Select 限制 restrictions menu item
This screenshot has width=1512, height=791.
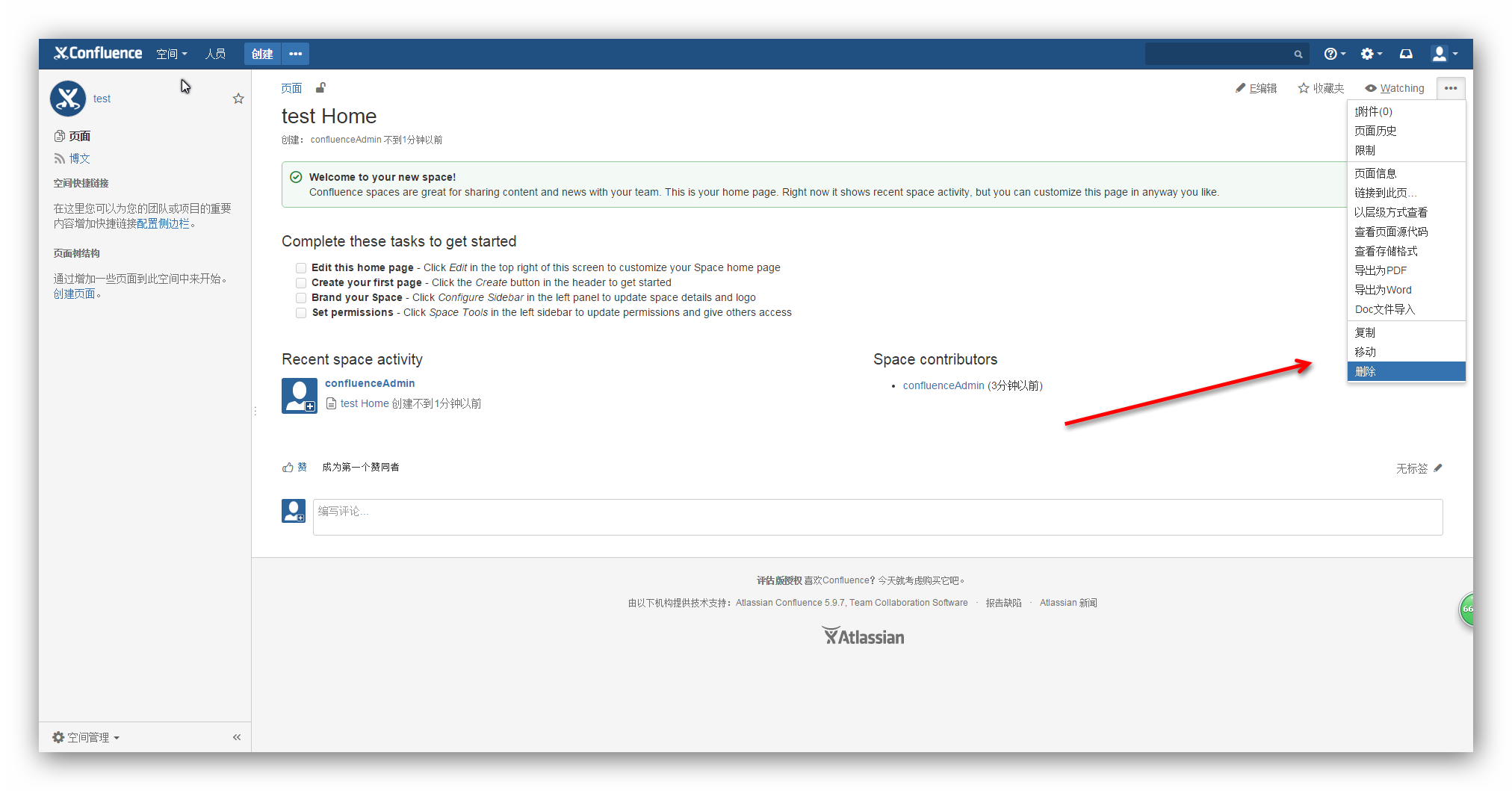click(1406, 150)
